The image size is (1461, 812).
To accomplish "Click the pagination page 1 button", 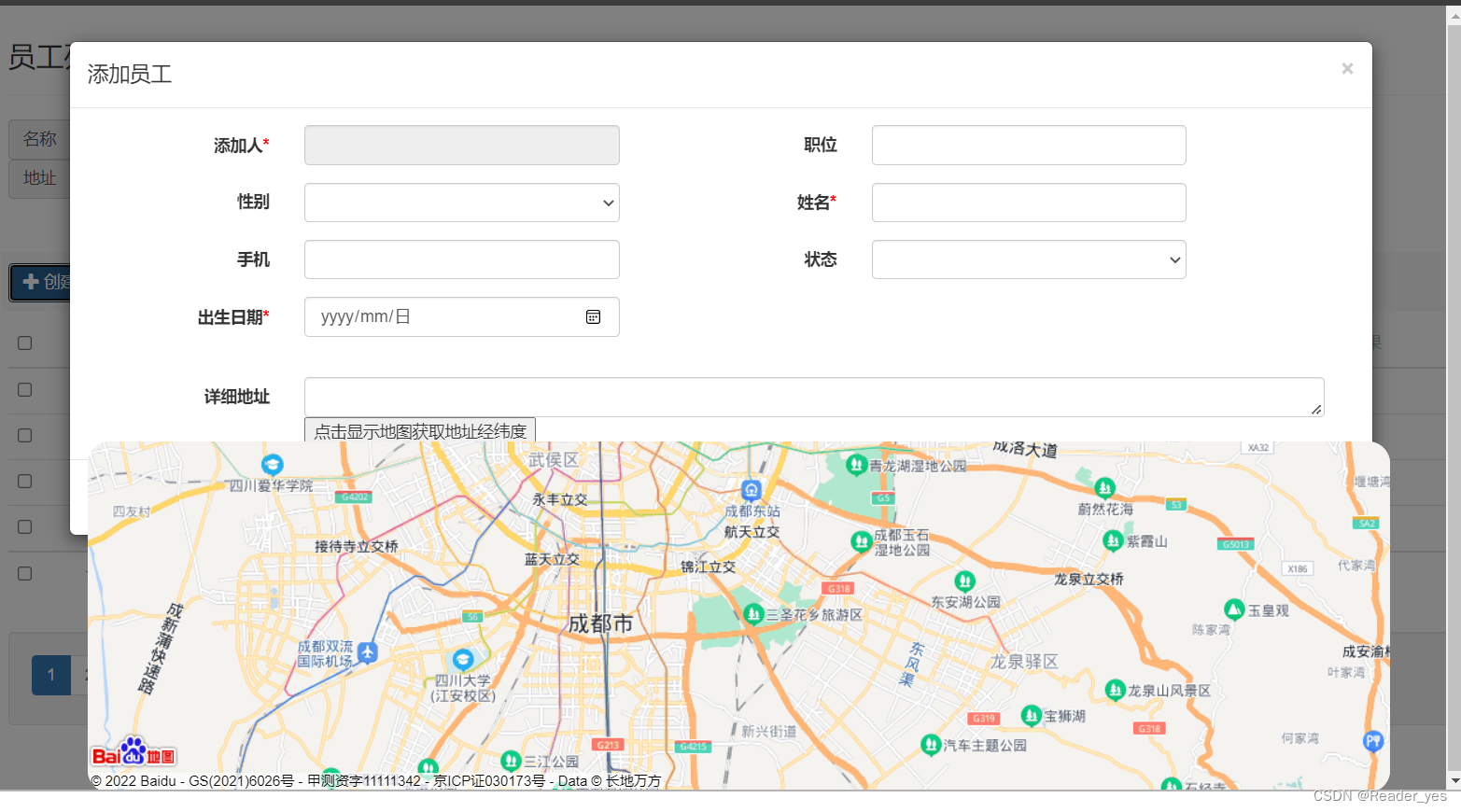I will 51,675.
